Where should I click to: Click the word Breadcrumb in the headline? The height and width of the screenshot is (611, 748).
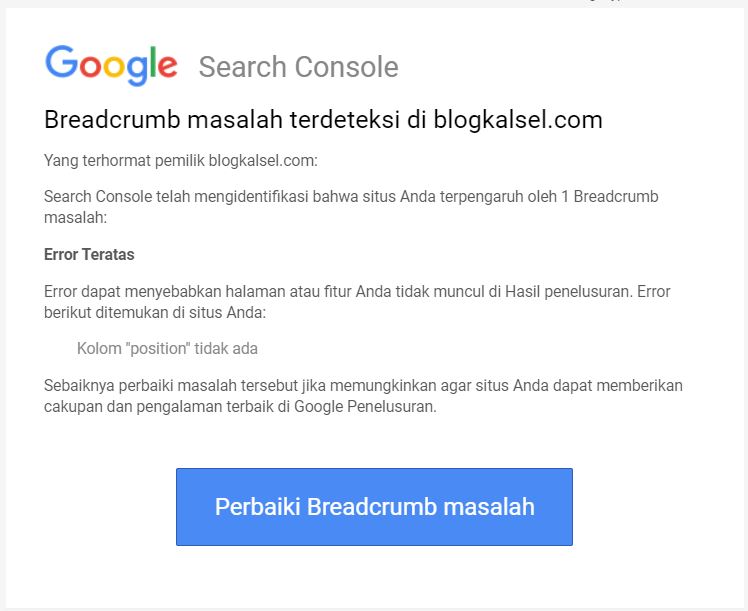click(x=112, y=119)
